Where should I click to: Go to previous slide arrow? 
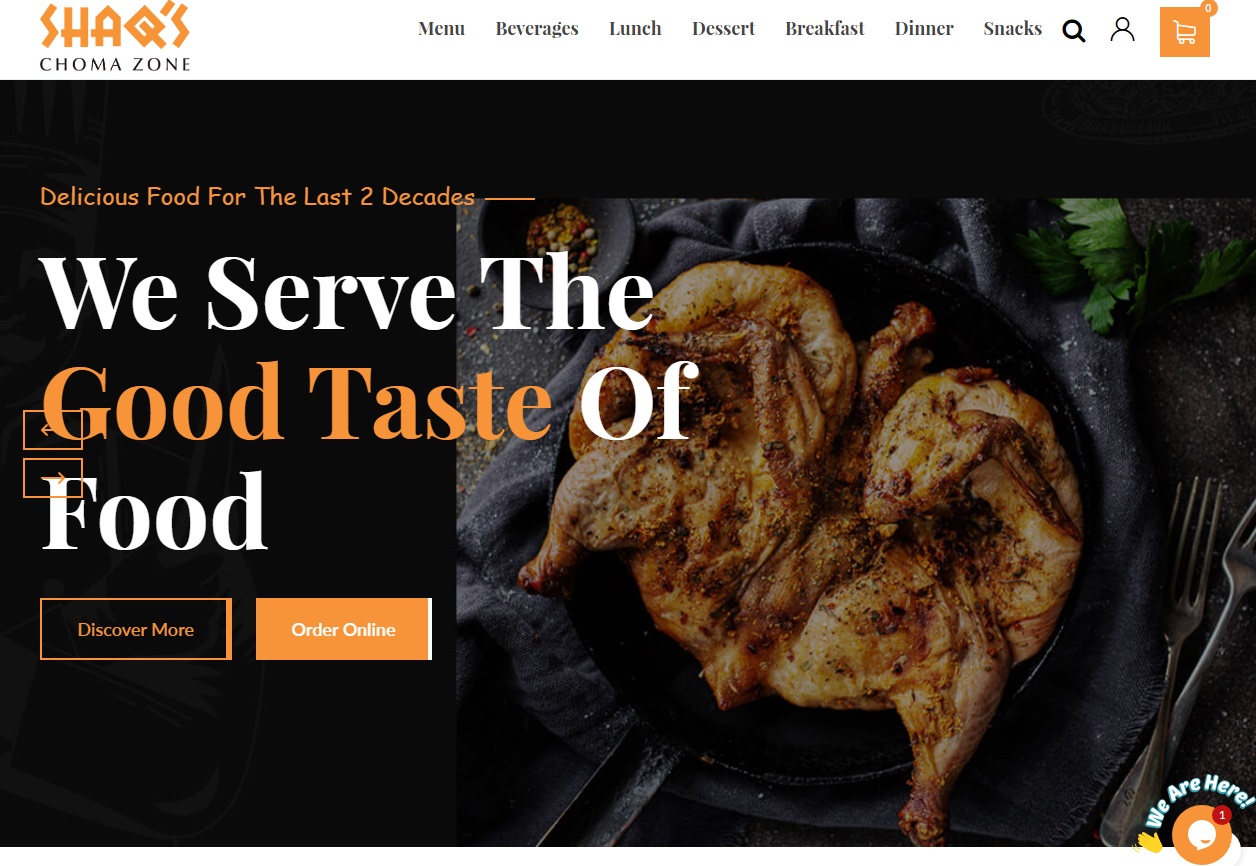[x=53, y=430]
